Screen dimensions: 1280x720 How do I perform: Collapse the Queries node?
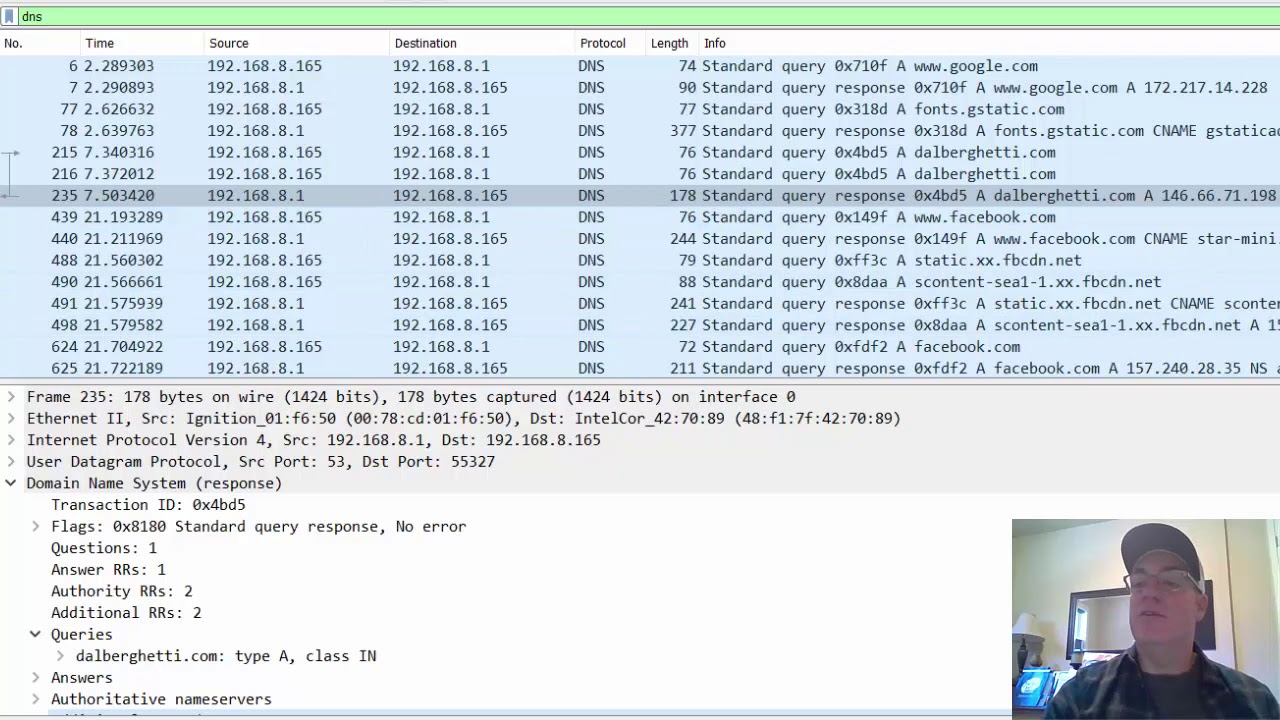pos(36,634)
